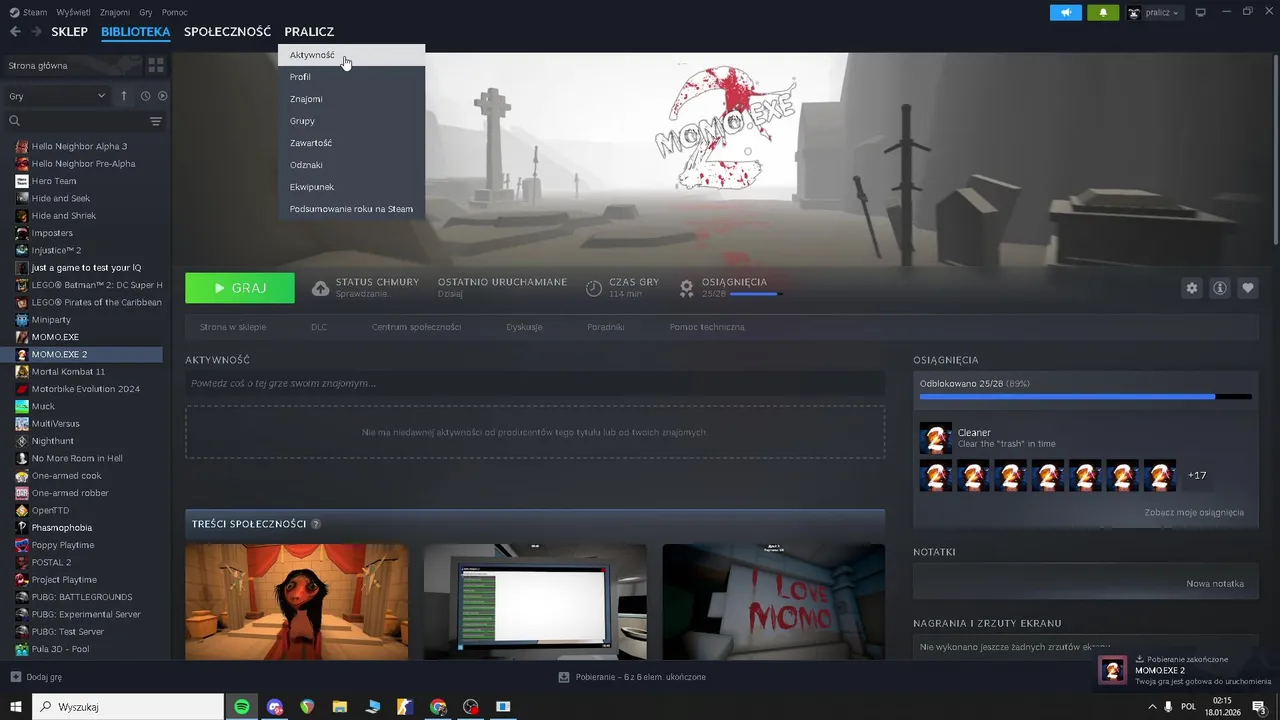
Task: Click the sort ascending arrow icon
Action: coord(124,96)
